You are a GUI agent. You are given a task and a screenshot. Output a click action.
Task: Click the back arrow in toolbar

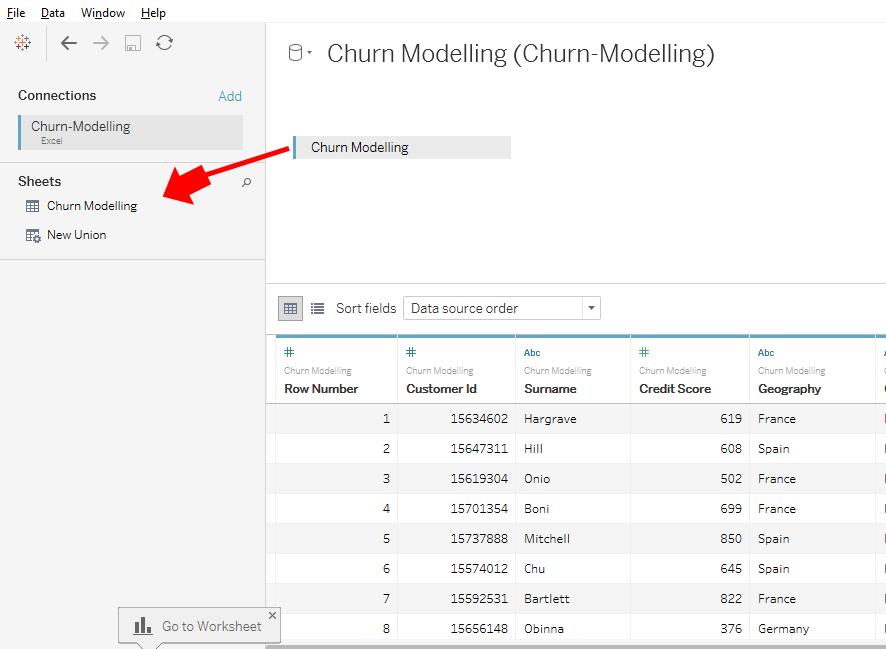pos(68,43)
